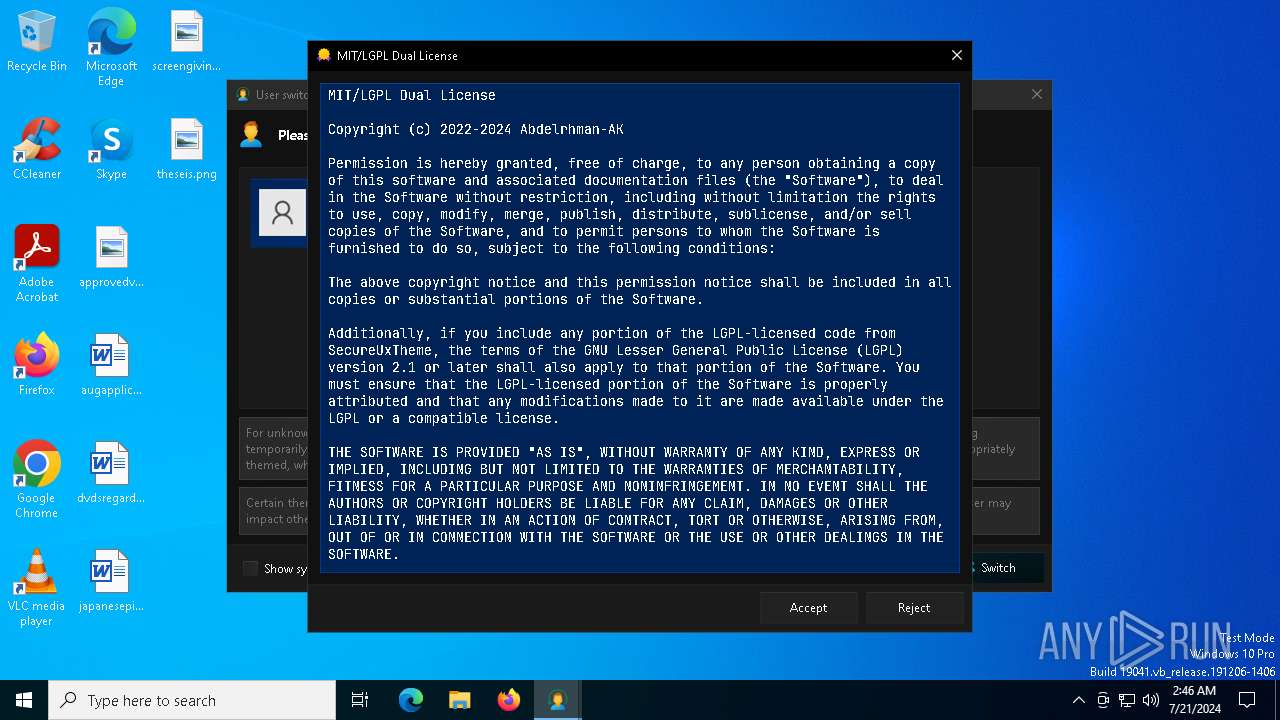Open Recycle Bin desktop icon
This screenshot has width=1280, height=720.
click(x=37, y=42)
